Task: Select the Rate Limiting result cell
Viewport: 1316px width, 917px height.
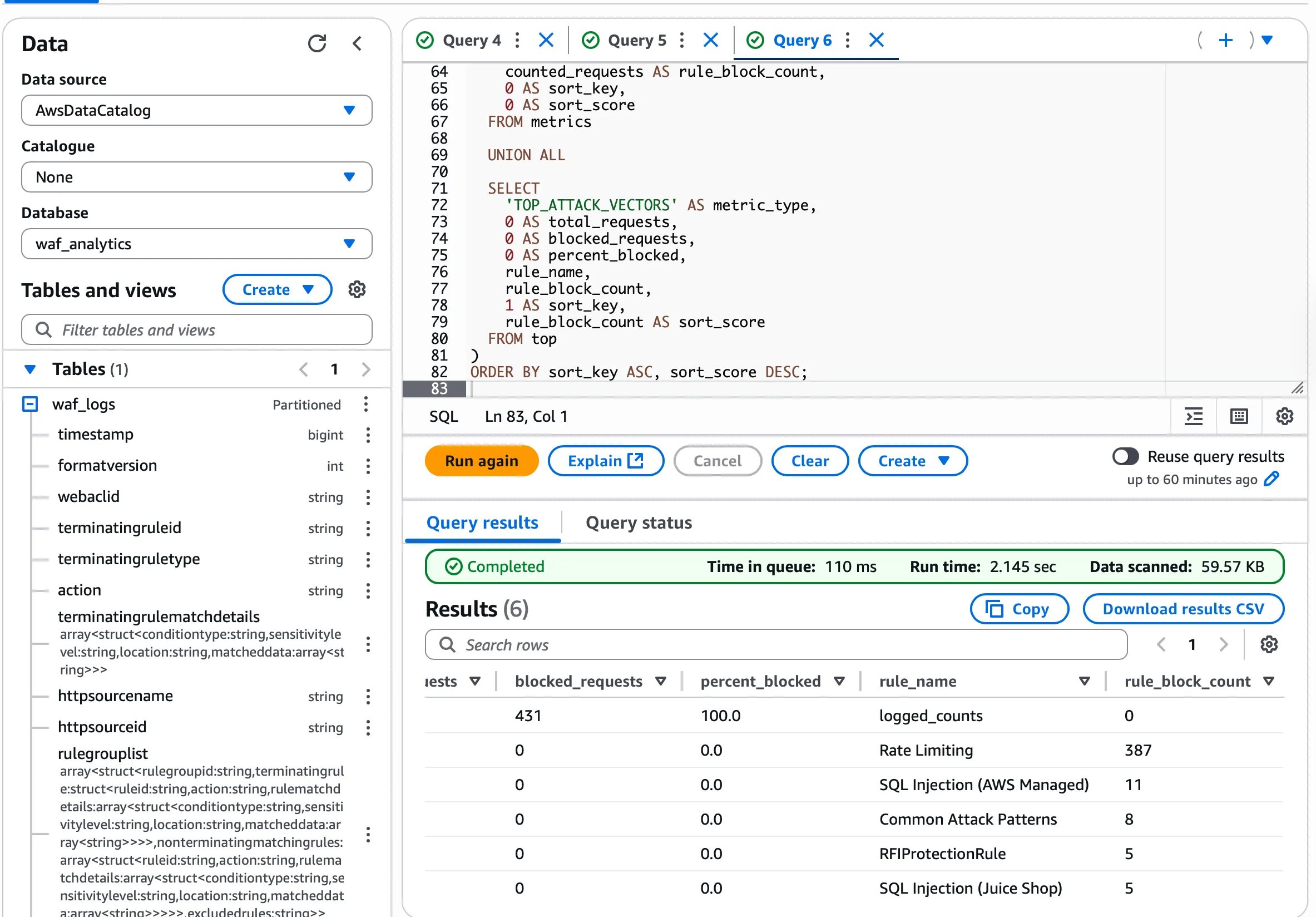Action: (926, 750)
